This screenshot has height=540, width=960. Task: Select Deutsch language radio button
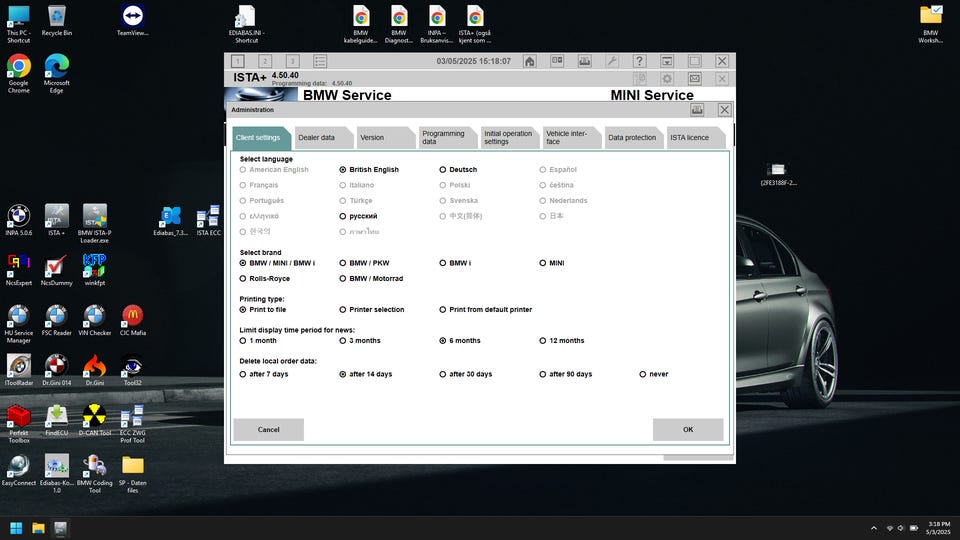point(443,170)
